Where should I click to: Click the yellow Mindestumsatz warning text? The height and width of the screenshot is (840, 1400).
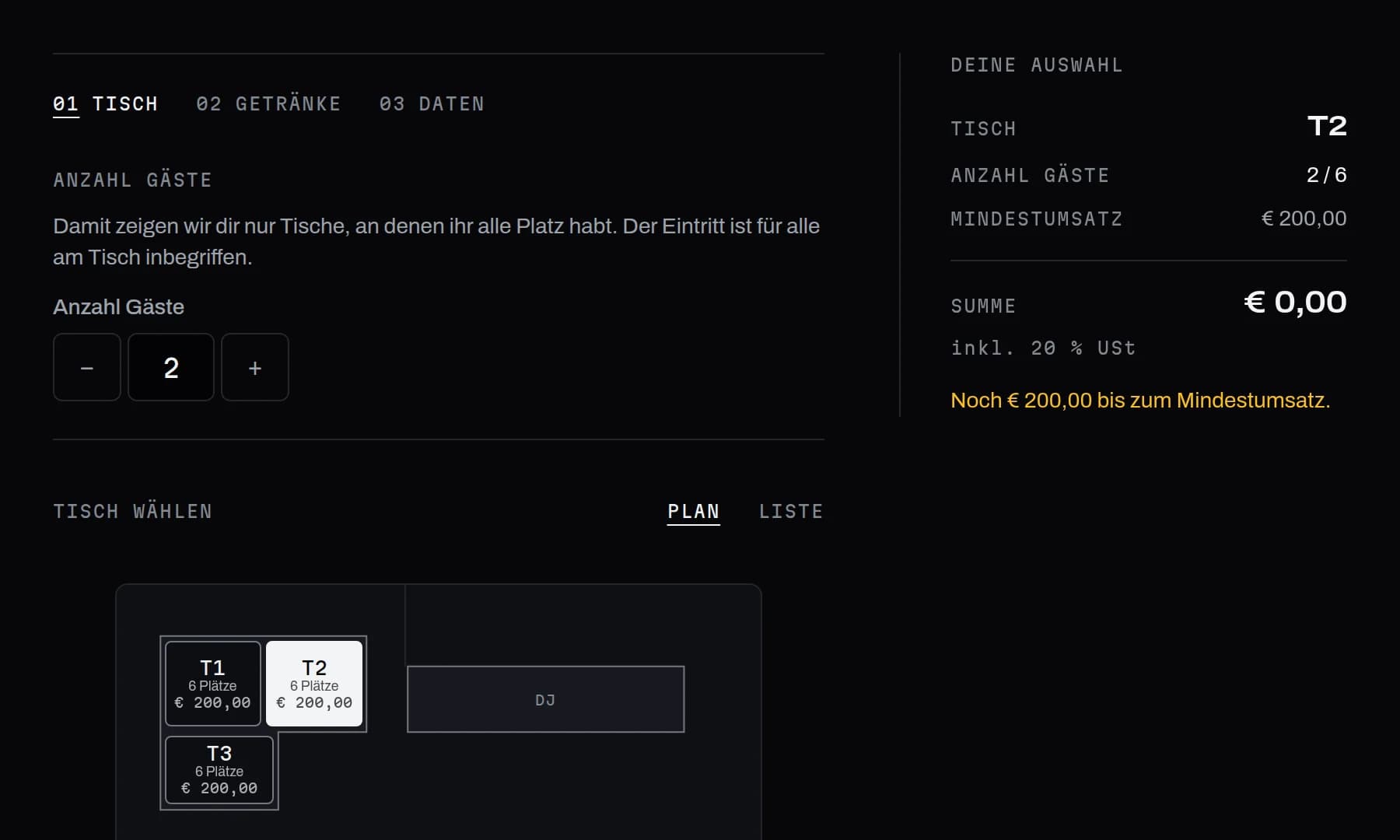click(1140, 401)
